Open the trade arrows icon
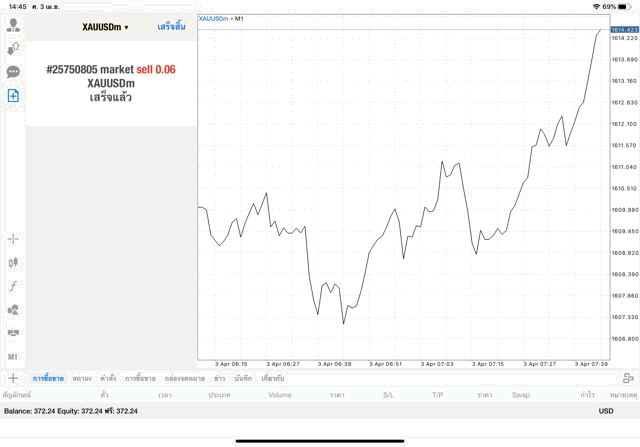 click(x=13, y=49)
